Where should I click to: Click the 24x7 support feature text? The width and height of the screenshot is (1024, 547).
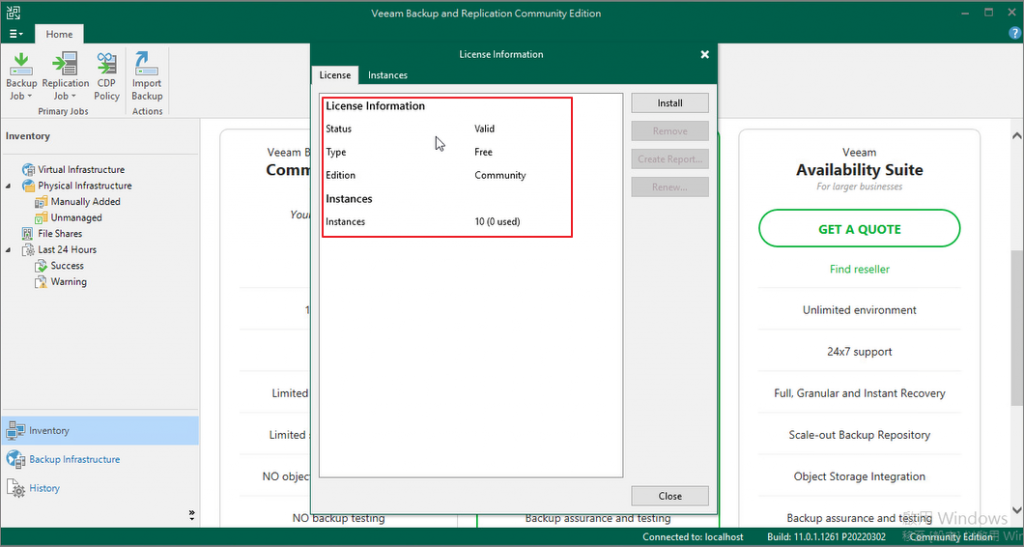click(859, 352)
